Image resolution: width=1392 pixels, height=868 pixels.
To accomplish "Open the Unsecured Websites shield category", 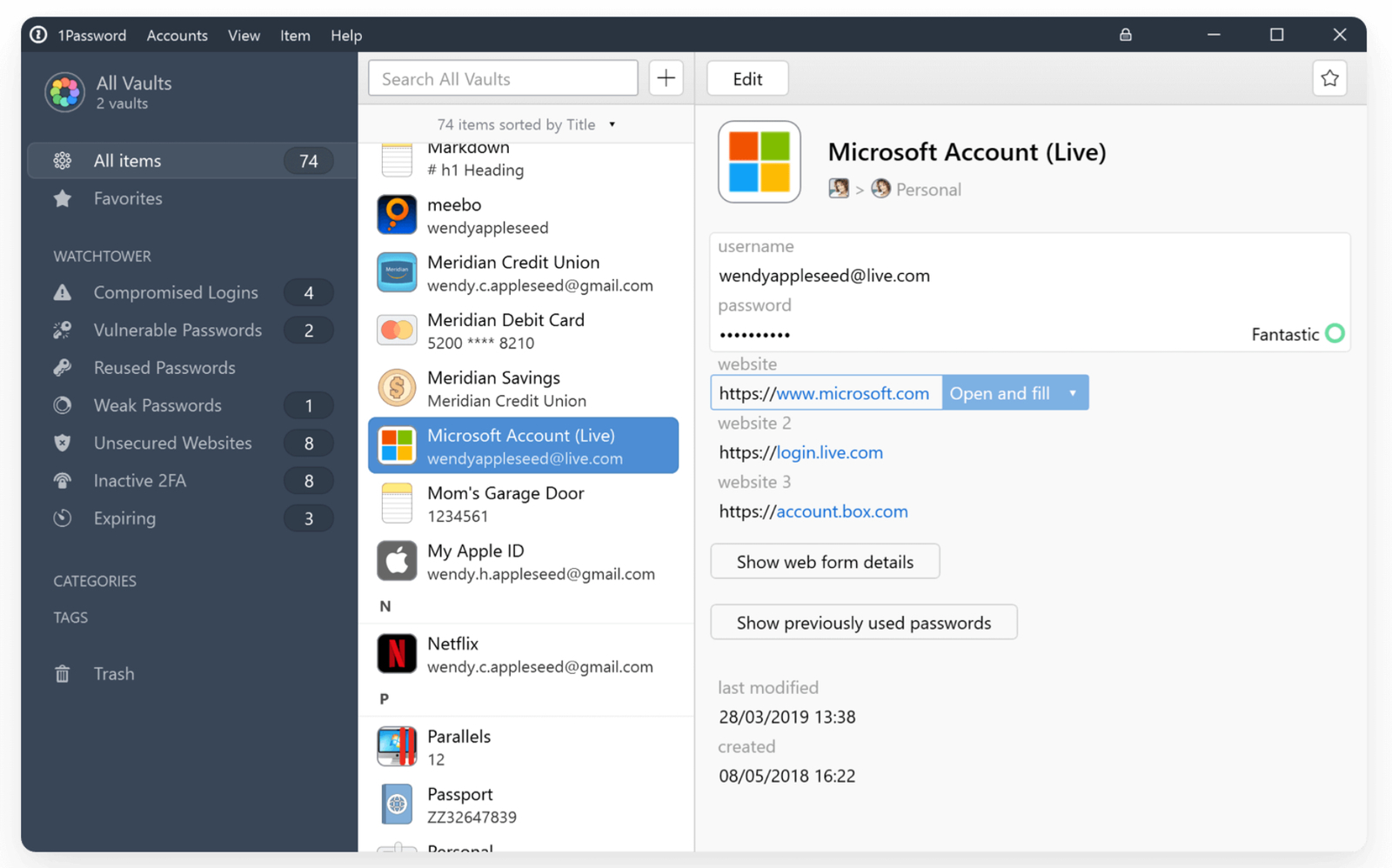I will point(172,444).
